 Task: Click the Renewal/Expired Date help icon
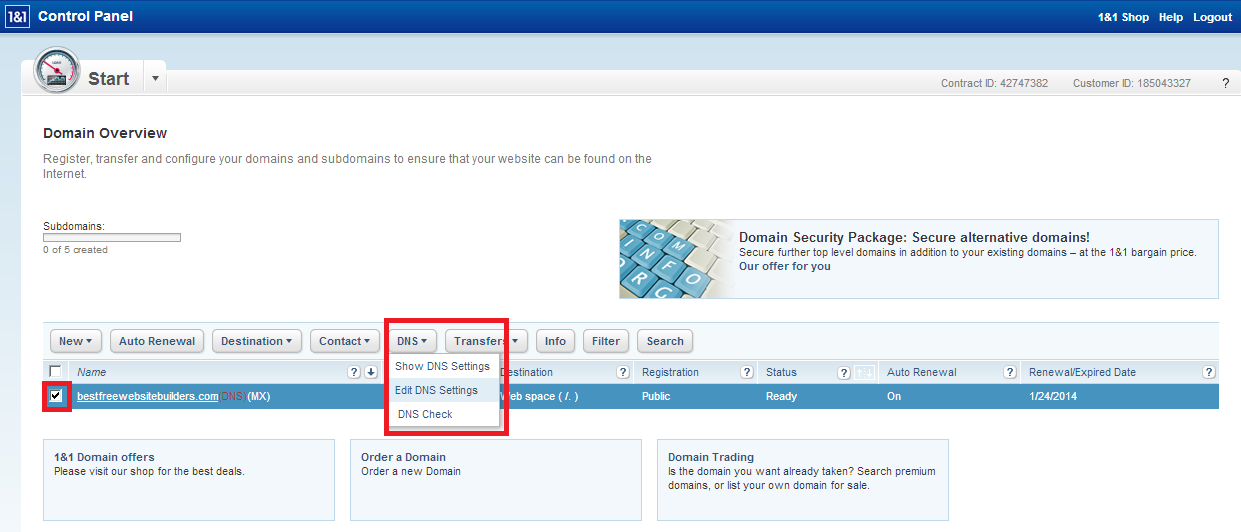pos(1209,372)
